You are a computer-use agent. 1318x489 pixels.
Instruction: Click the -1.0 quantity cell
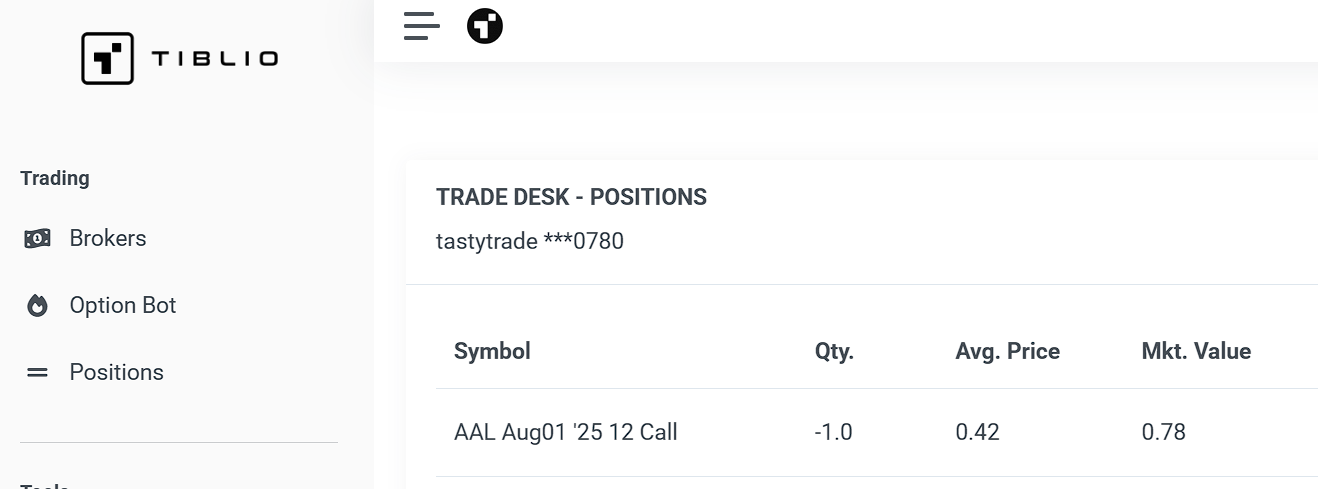coord(834,432)
